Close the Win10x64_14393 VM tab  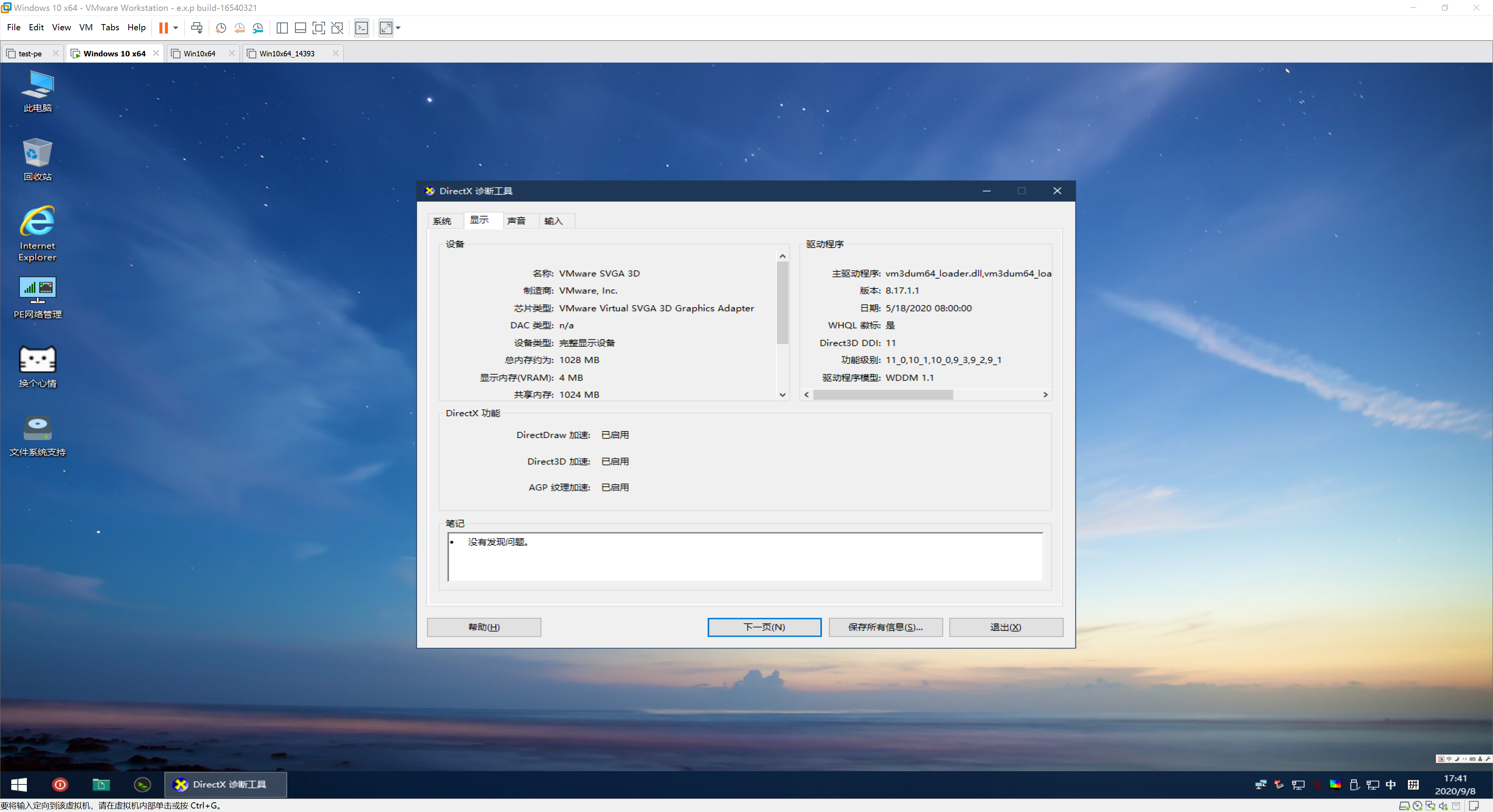[336, 53]
